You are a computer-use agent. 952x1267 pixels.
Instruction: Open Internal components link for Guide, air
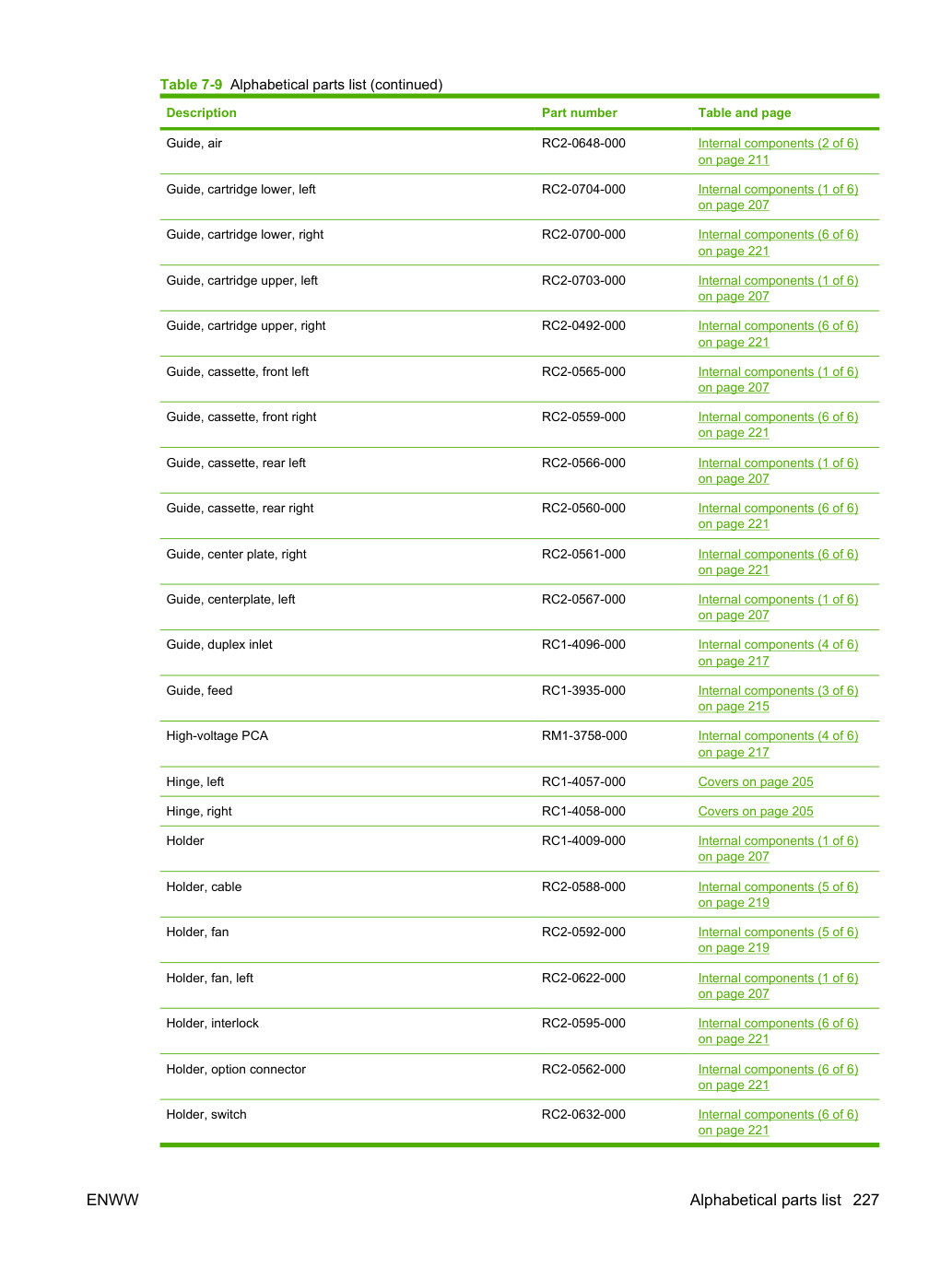pyautogui.click(x=778, y=151)
